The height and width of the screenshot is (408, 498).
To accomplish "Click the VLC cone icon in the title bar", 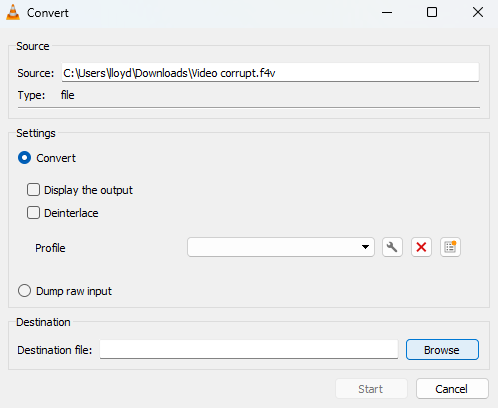I will [x=13, y=13].
